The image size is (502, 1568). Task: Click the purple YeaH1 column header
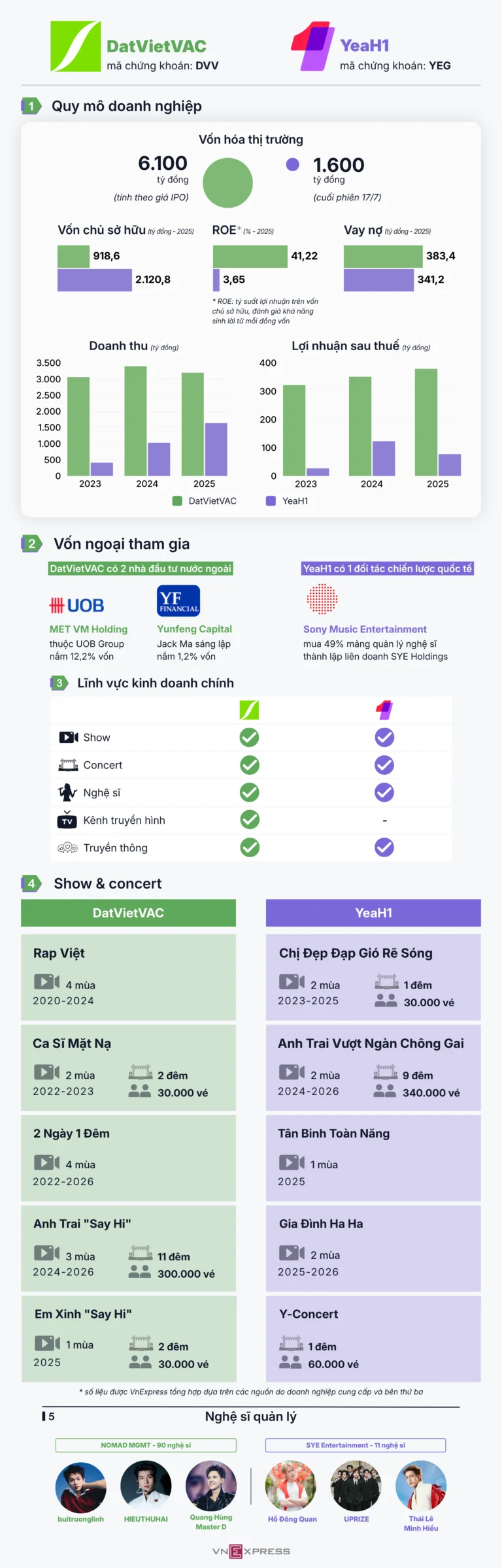(373, 913)
